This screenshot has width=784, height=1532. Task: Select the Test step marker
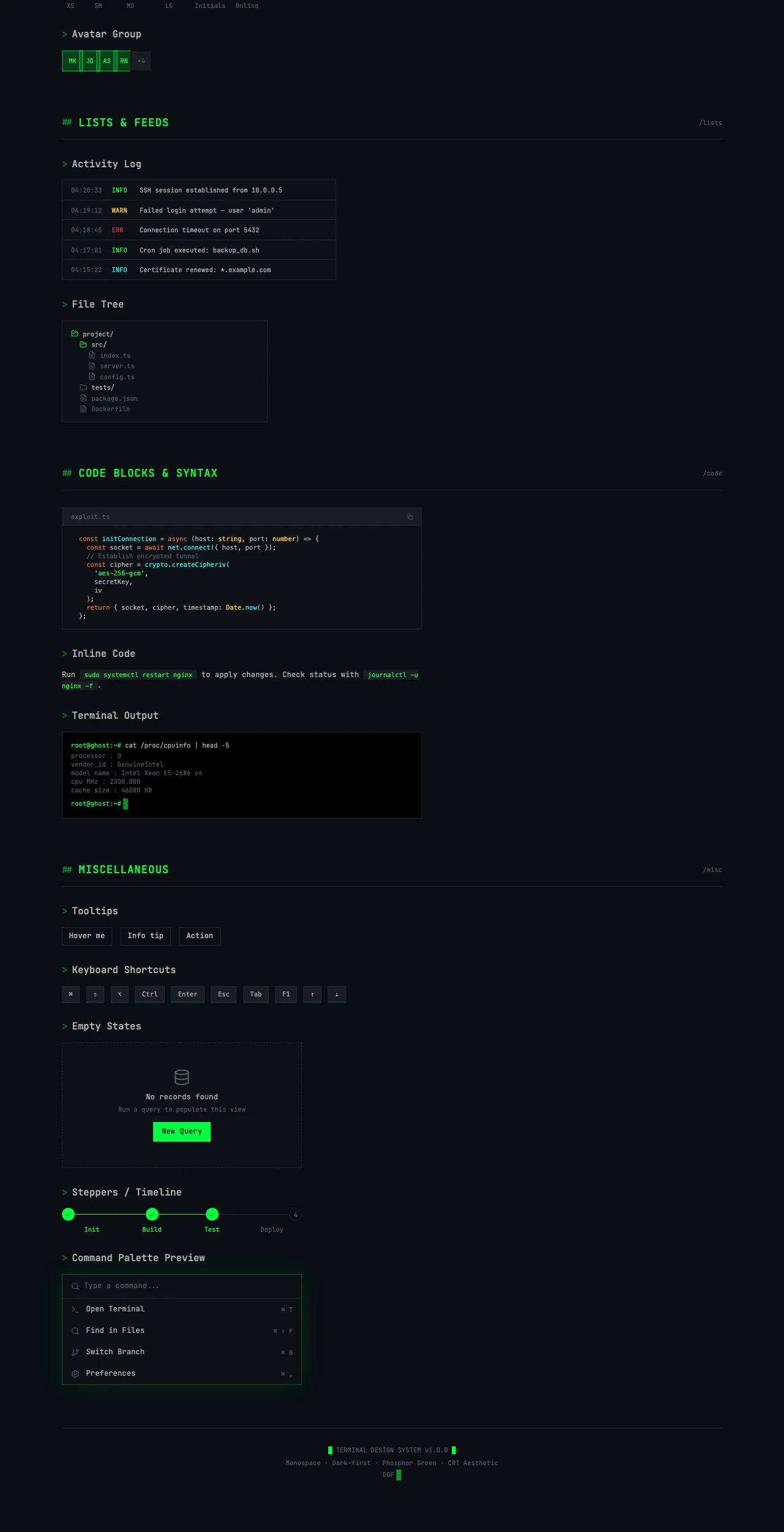(212, 1214)
